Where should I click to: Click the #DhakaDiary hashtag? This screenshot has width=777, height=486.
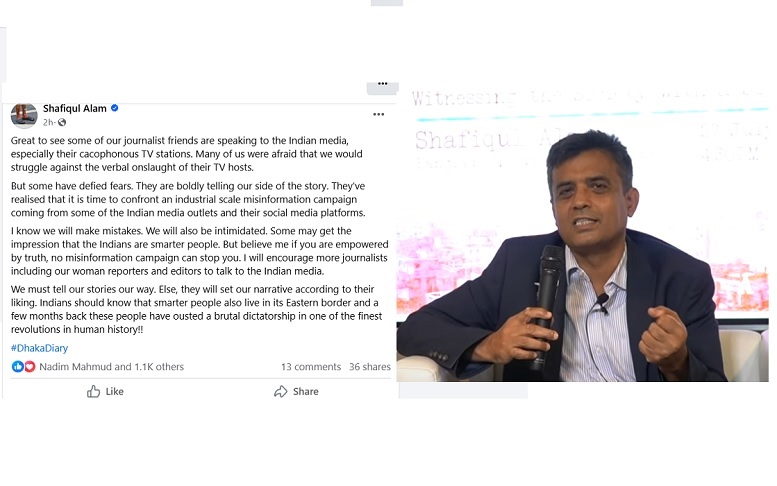[40, 348]
